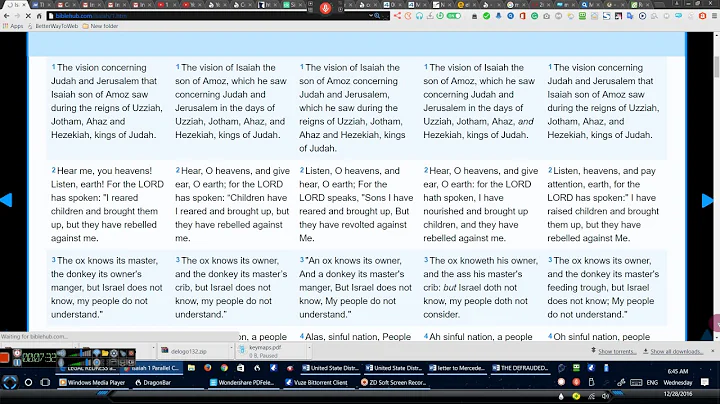Open File Explorer from the taskbar
This screenshot has height=404, width=720.
[191, 368]
